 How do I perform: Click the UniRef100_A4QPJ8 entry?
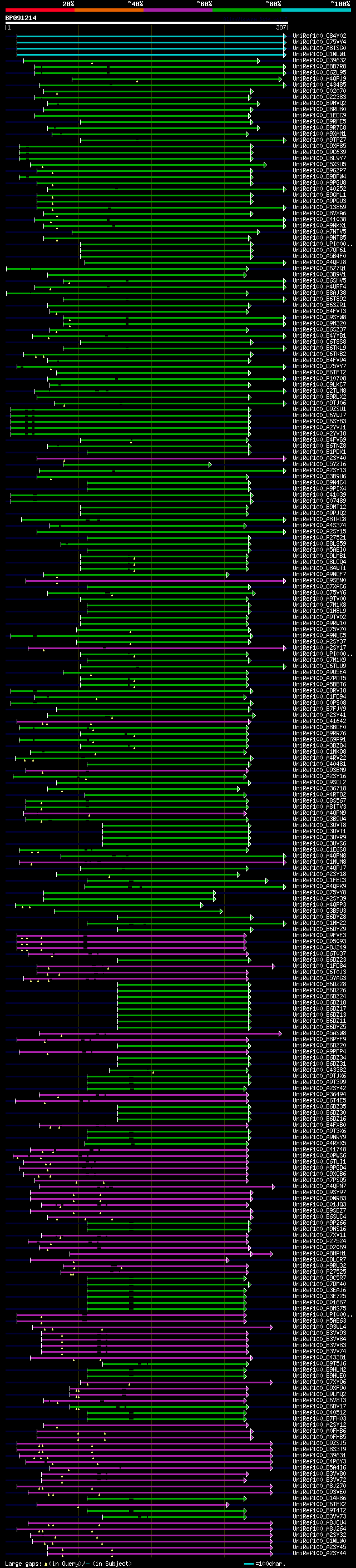click(x=319, y=263)
